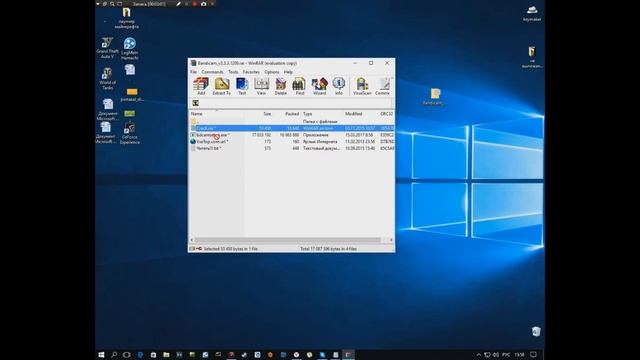Select the Bandicam setup .exe file row
Screen dimensions: 640x360
pos(292,135)
